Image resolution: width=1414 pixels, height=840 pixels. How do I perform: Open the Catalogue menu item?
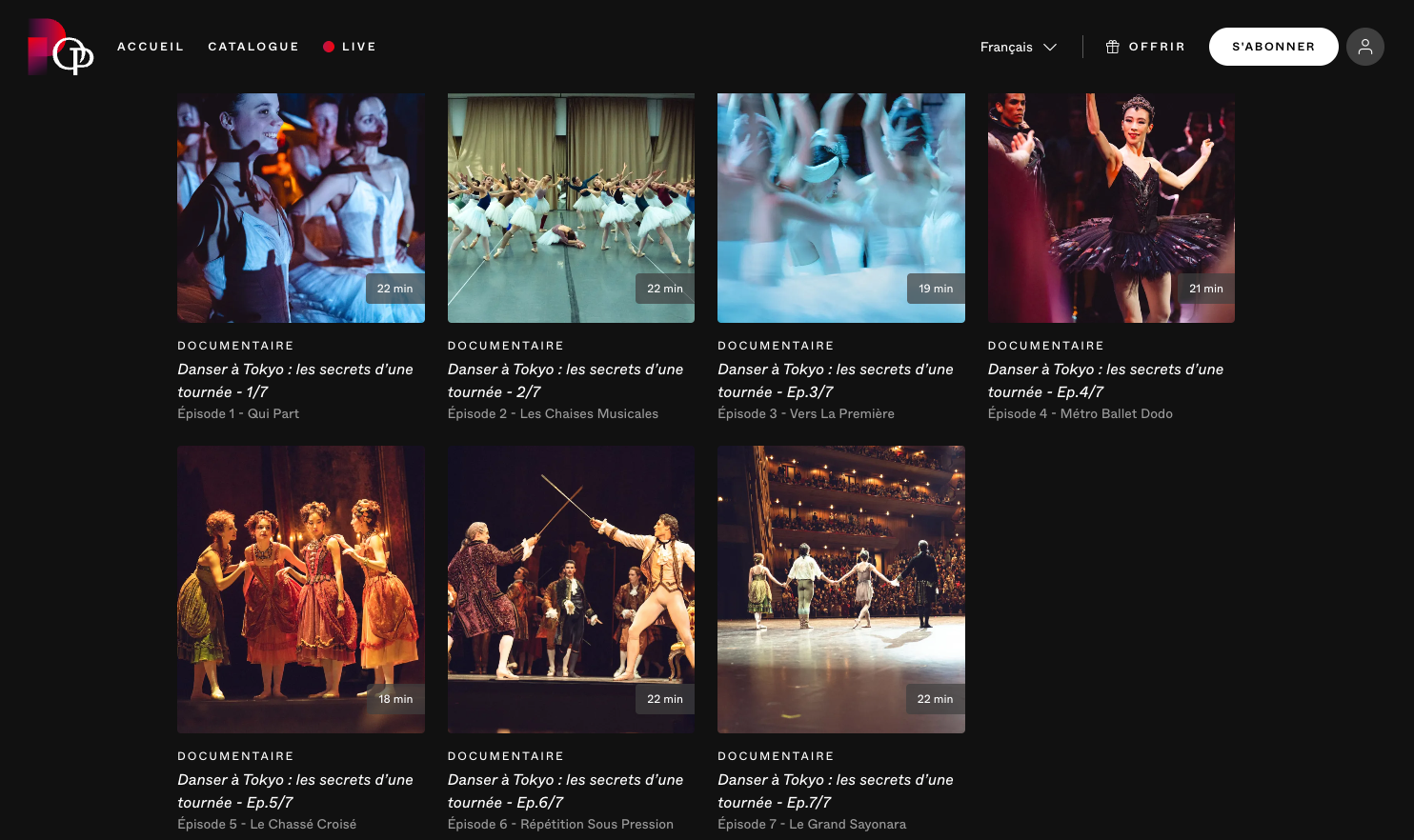tap(253, 47)
